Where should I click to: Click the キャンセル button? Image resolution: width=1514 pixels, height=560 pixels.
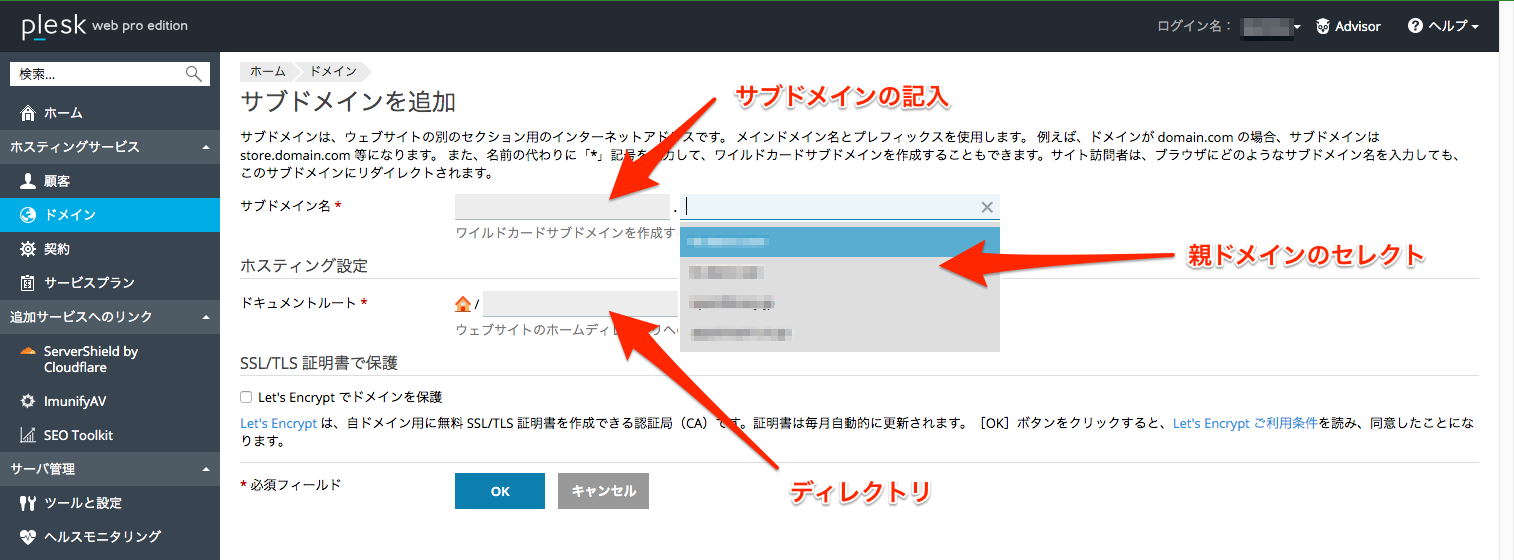click(x=603, y=491)
